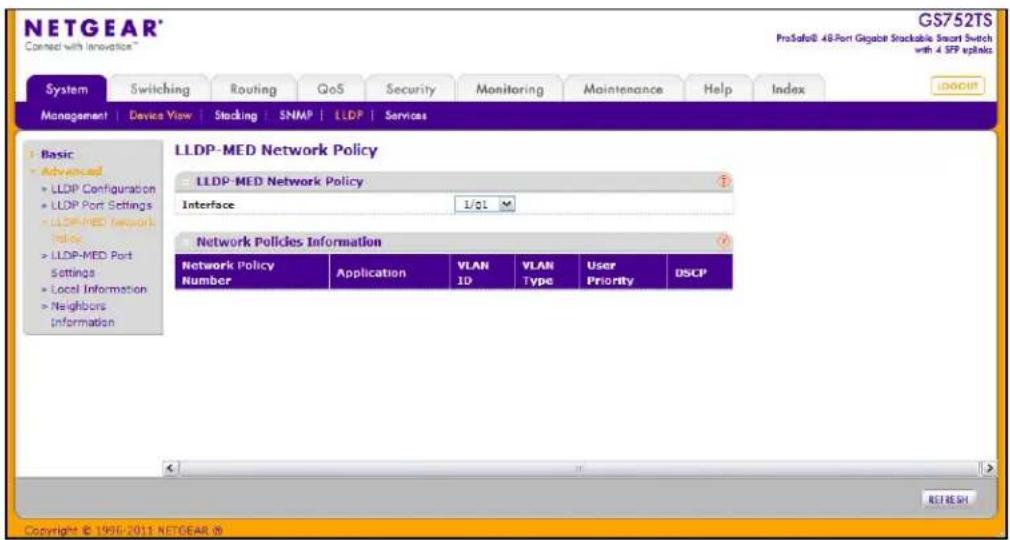Switch to the System tab
Screen dimensions: 1010x540
tap(67, 90)
